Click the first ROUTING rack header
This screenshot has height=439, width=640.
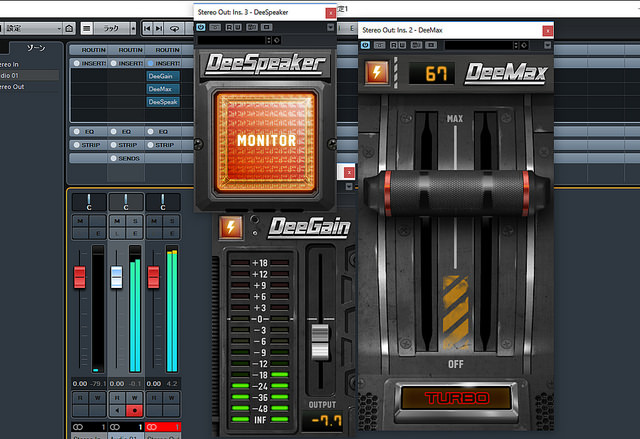point(88,50)
